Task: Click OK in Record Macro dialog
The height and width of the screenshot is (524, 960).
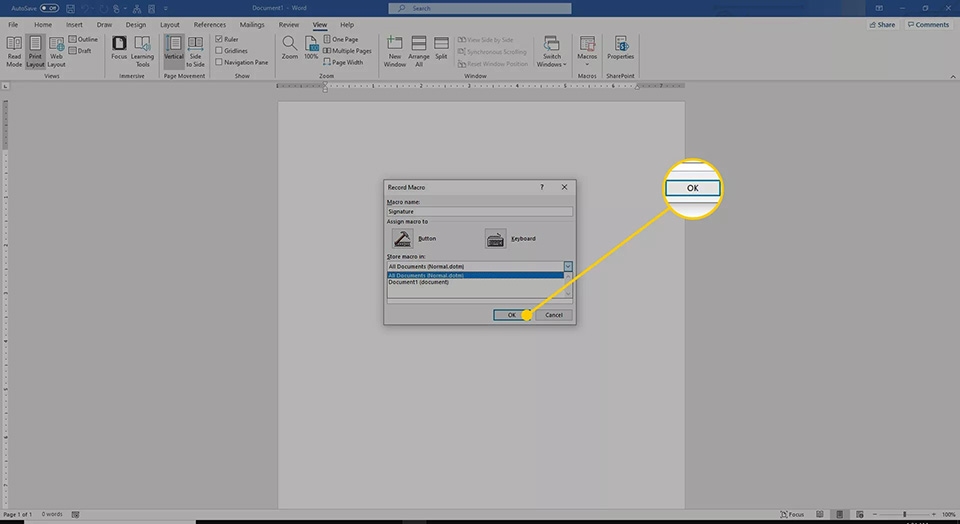Action: click(x=512, y=315)
